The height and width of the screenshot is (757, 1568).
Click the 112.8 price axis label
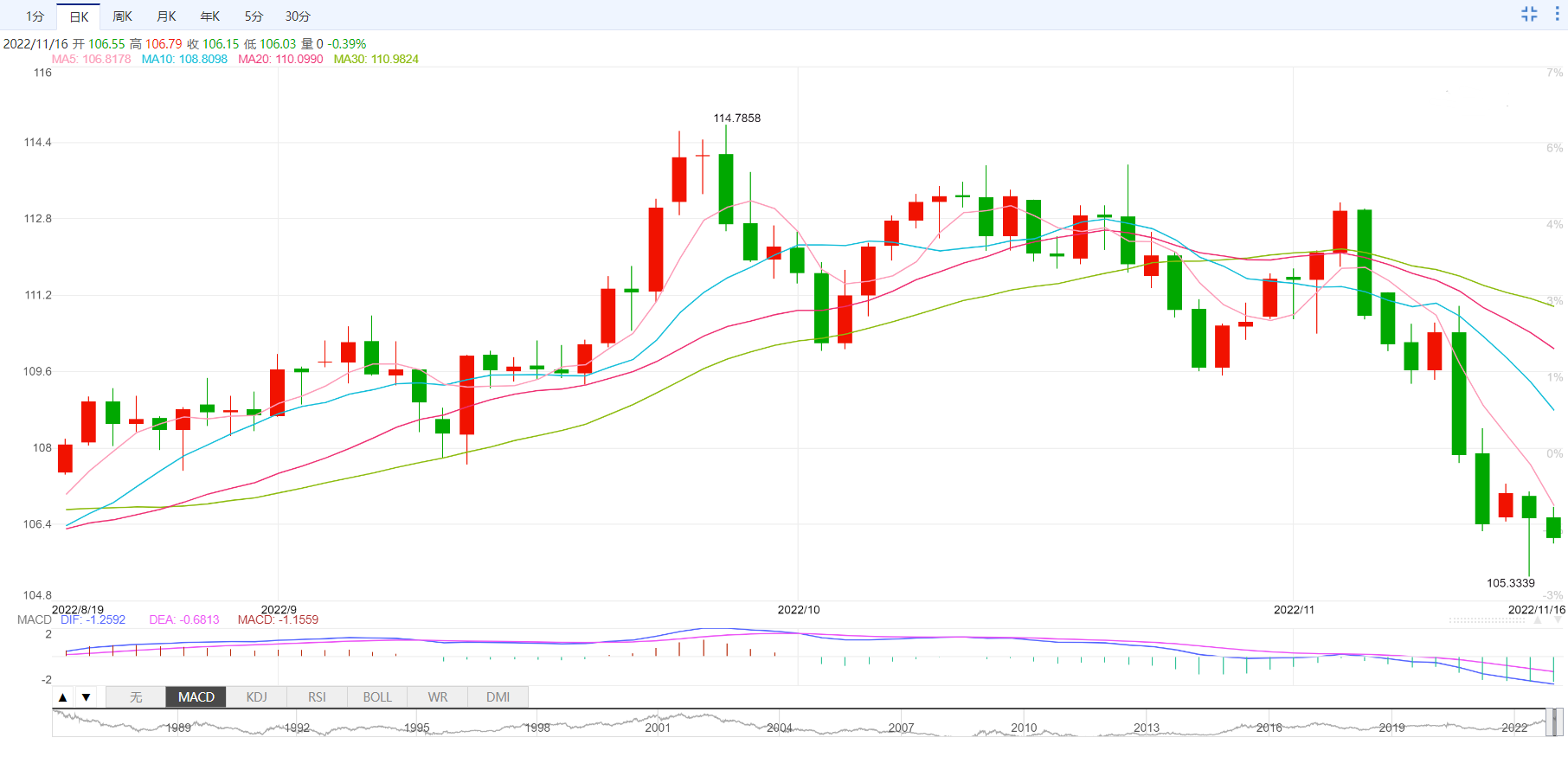(x=38, y=219)
